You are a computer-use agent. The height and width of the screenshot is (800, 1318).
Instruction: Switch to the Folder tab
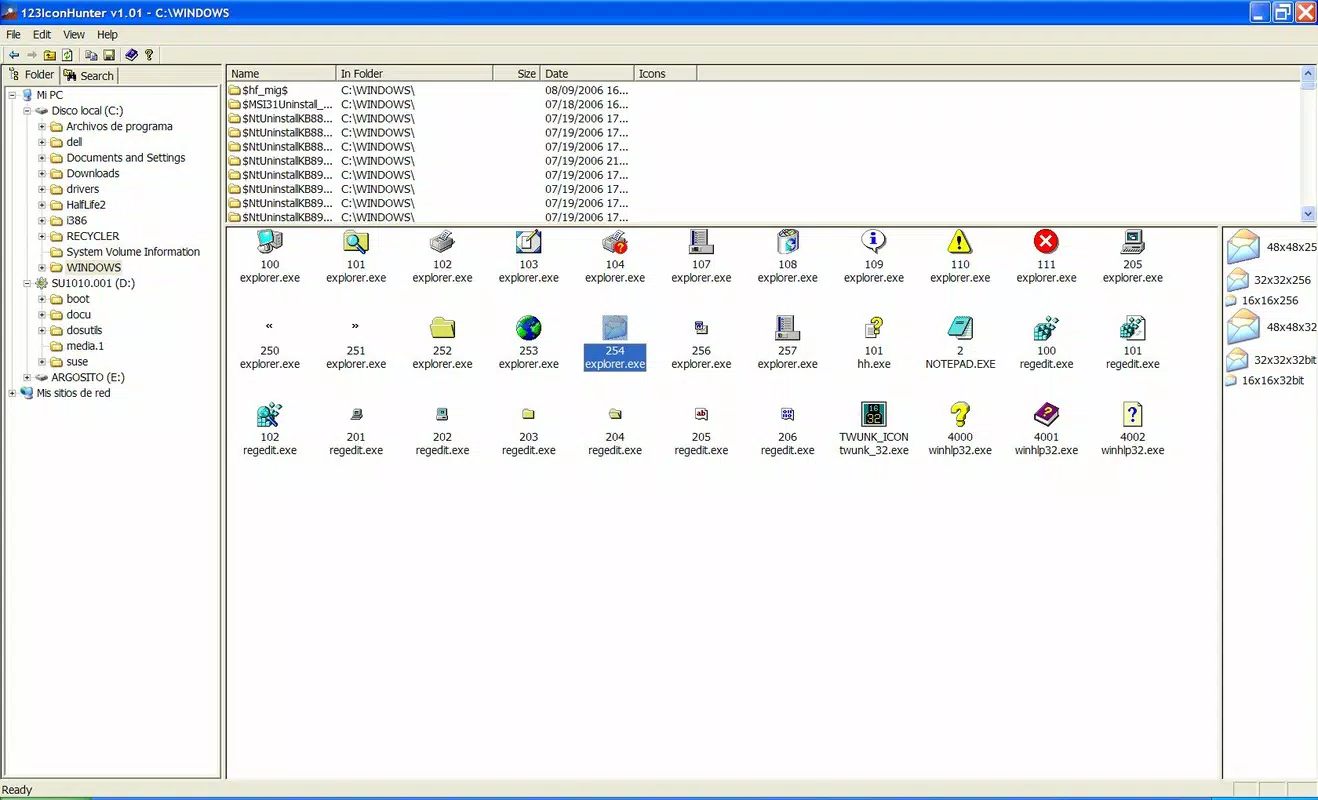[31, 74]
